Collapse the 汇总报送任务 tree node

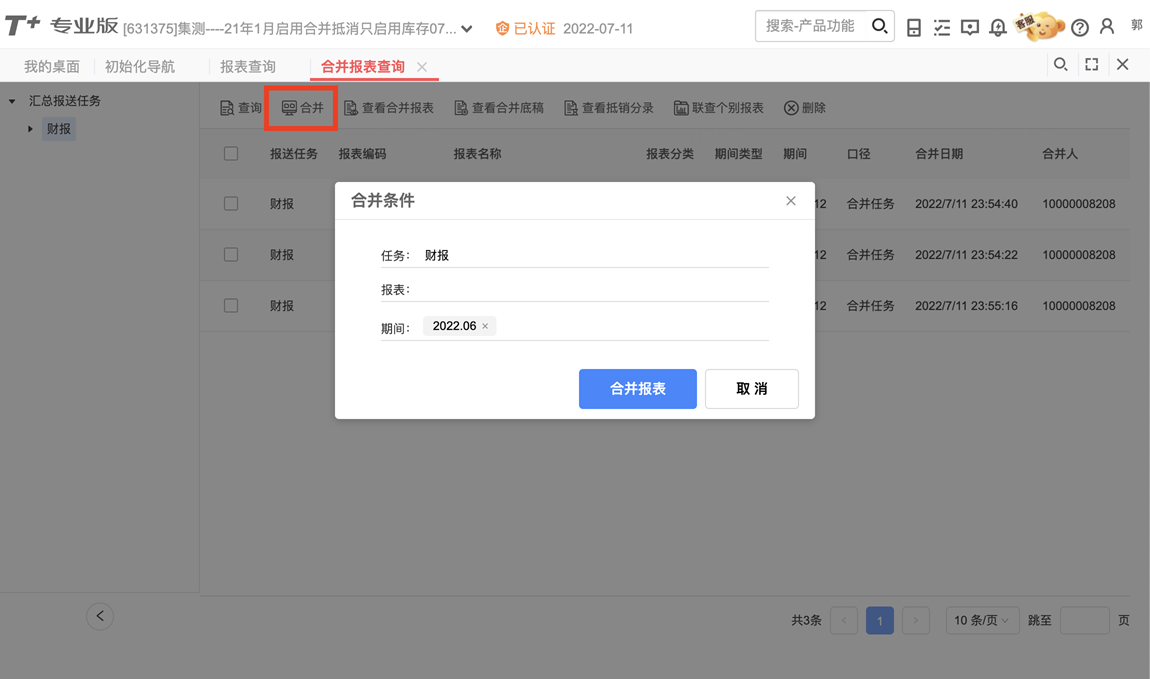tap(12, 101)
